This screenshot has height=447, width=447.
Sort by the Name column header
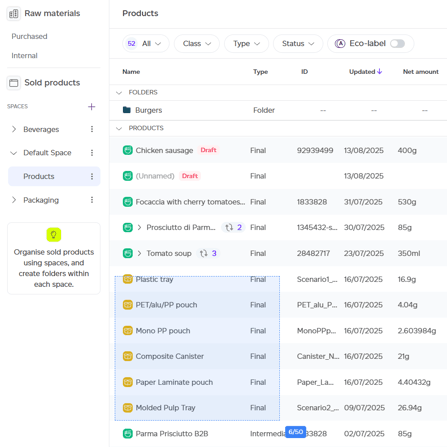(x=131, y=72)
